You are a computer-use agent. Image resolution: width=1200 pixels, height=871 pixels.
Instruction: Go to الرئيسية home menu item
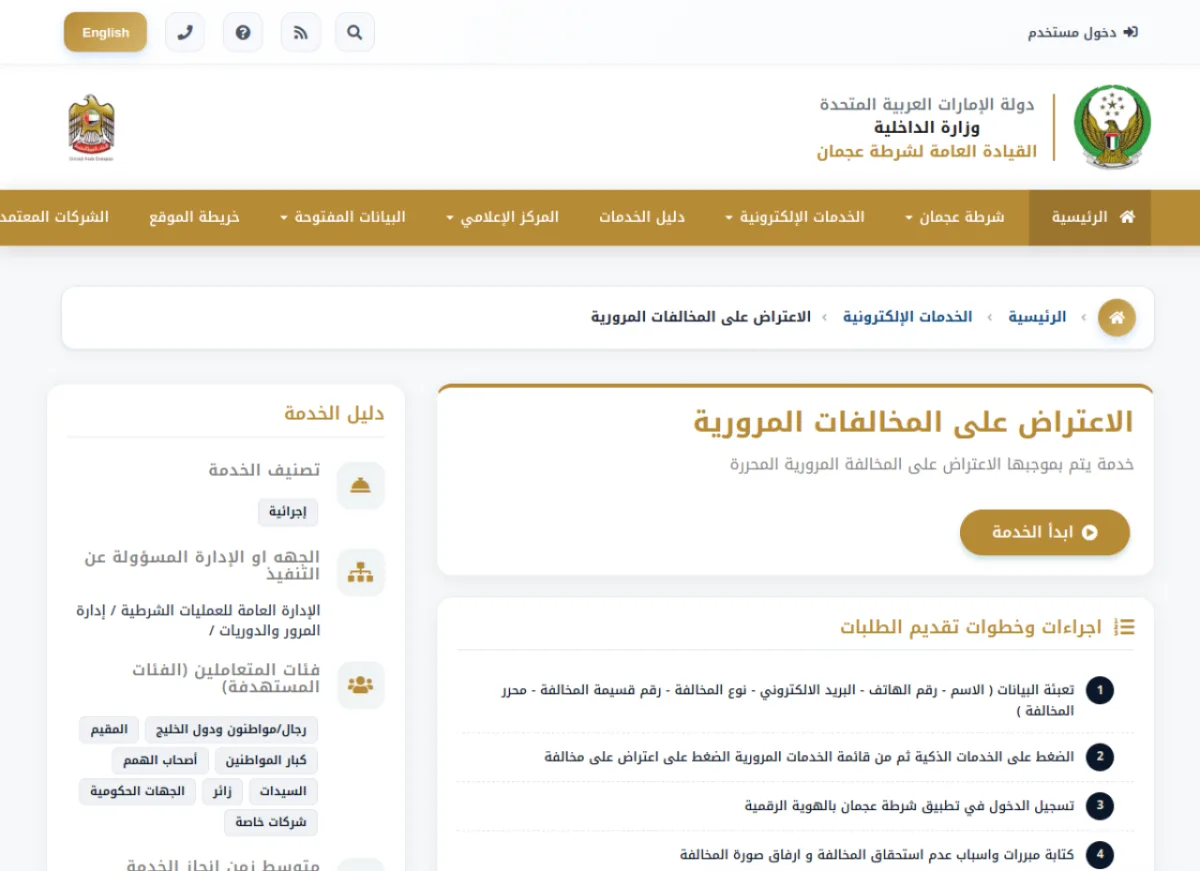[x=1092, y=217]
